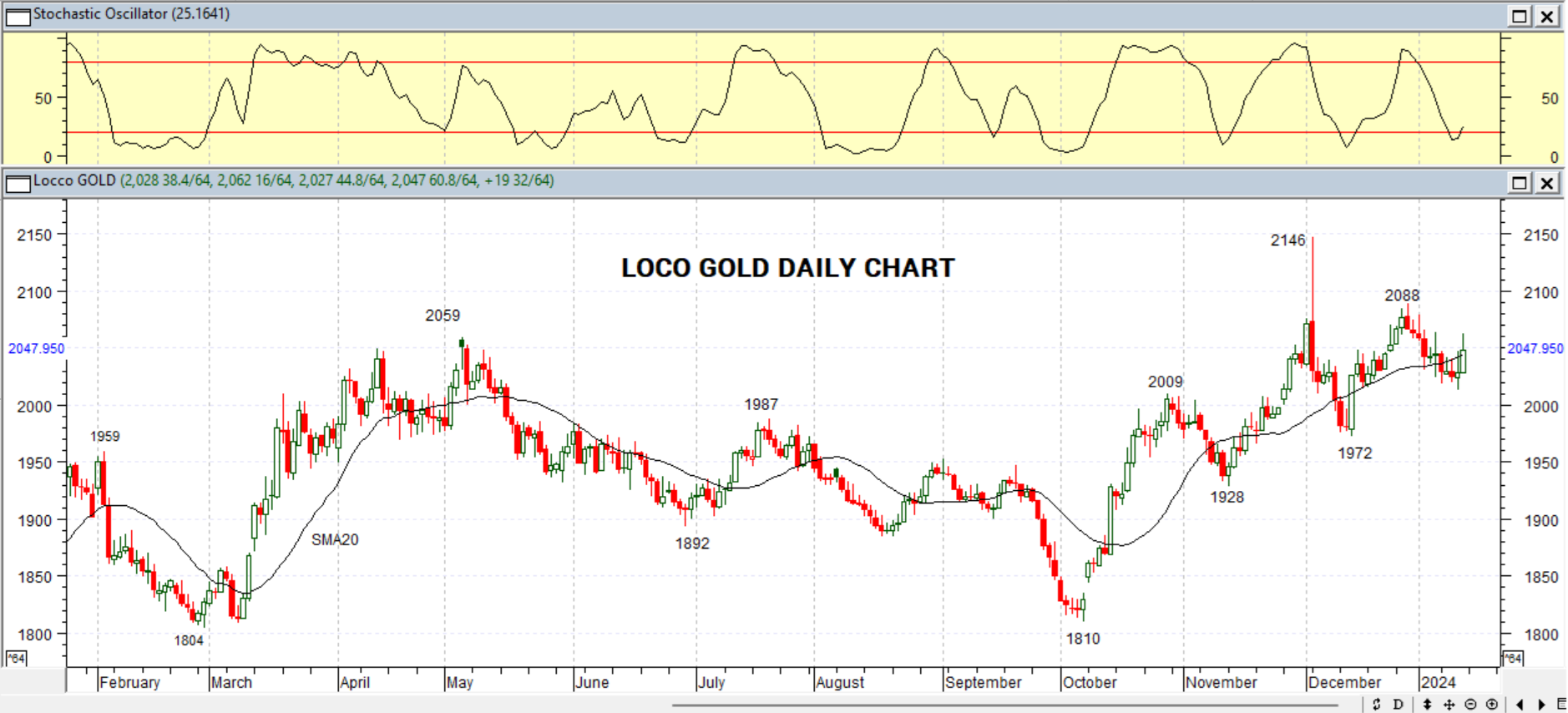Screen dimensions: 1568x713
Task: Click the 2088 peak annotation
Action: point(1402,296)
